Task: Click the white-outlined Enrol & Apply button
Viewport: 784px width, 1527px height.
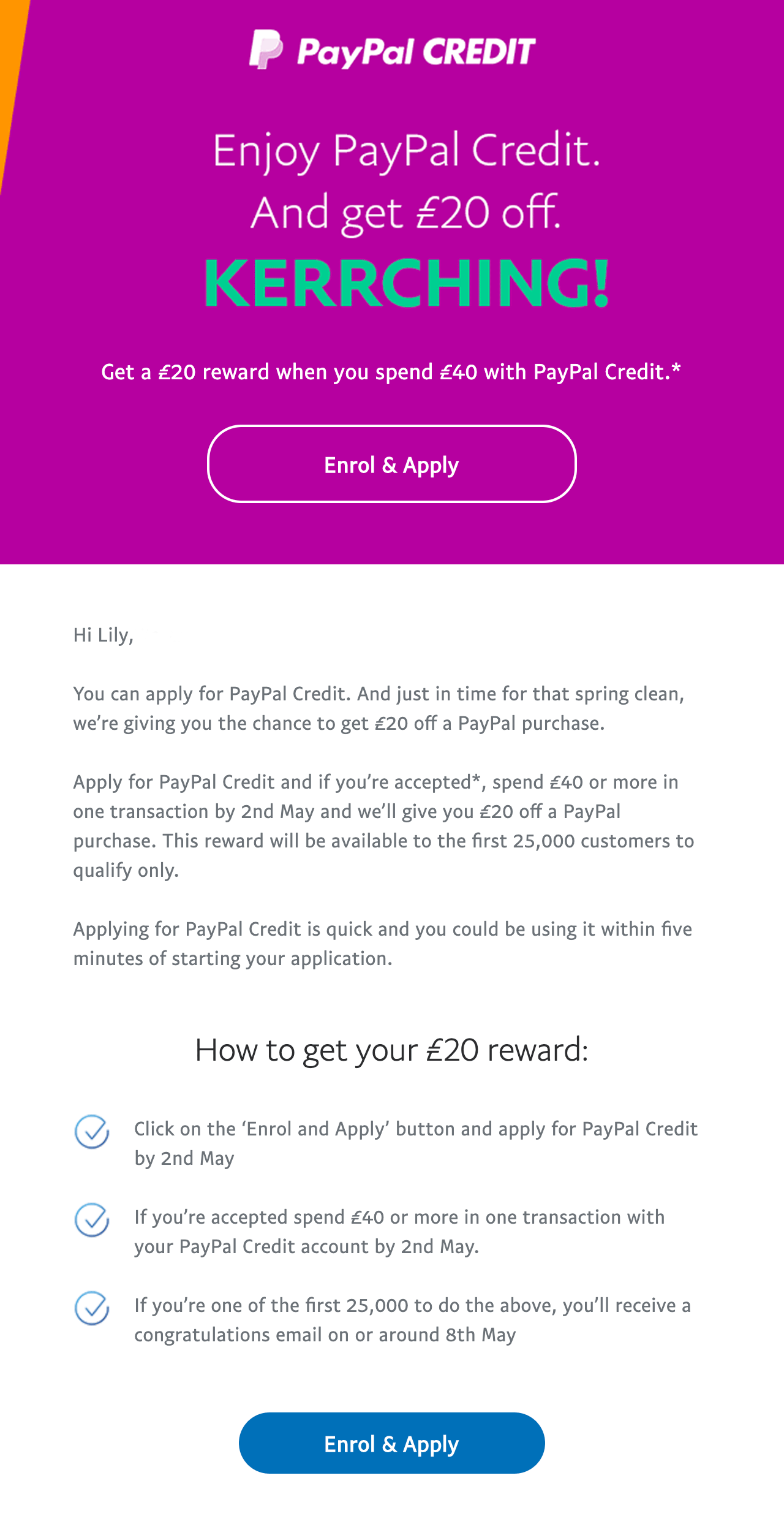Action: pos(392,464)
